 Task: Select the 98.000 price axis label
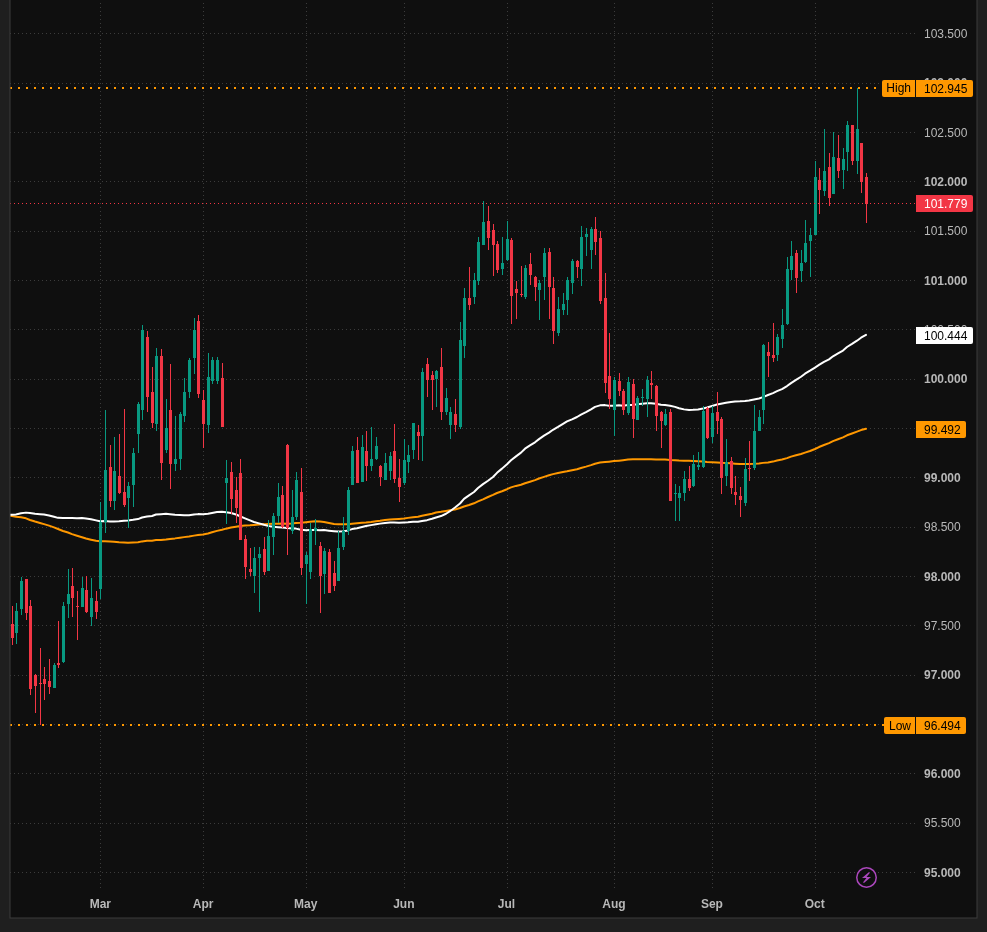[x=942, y=576]
